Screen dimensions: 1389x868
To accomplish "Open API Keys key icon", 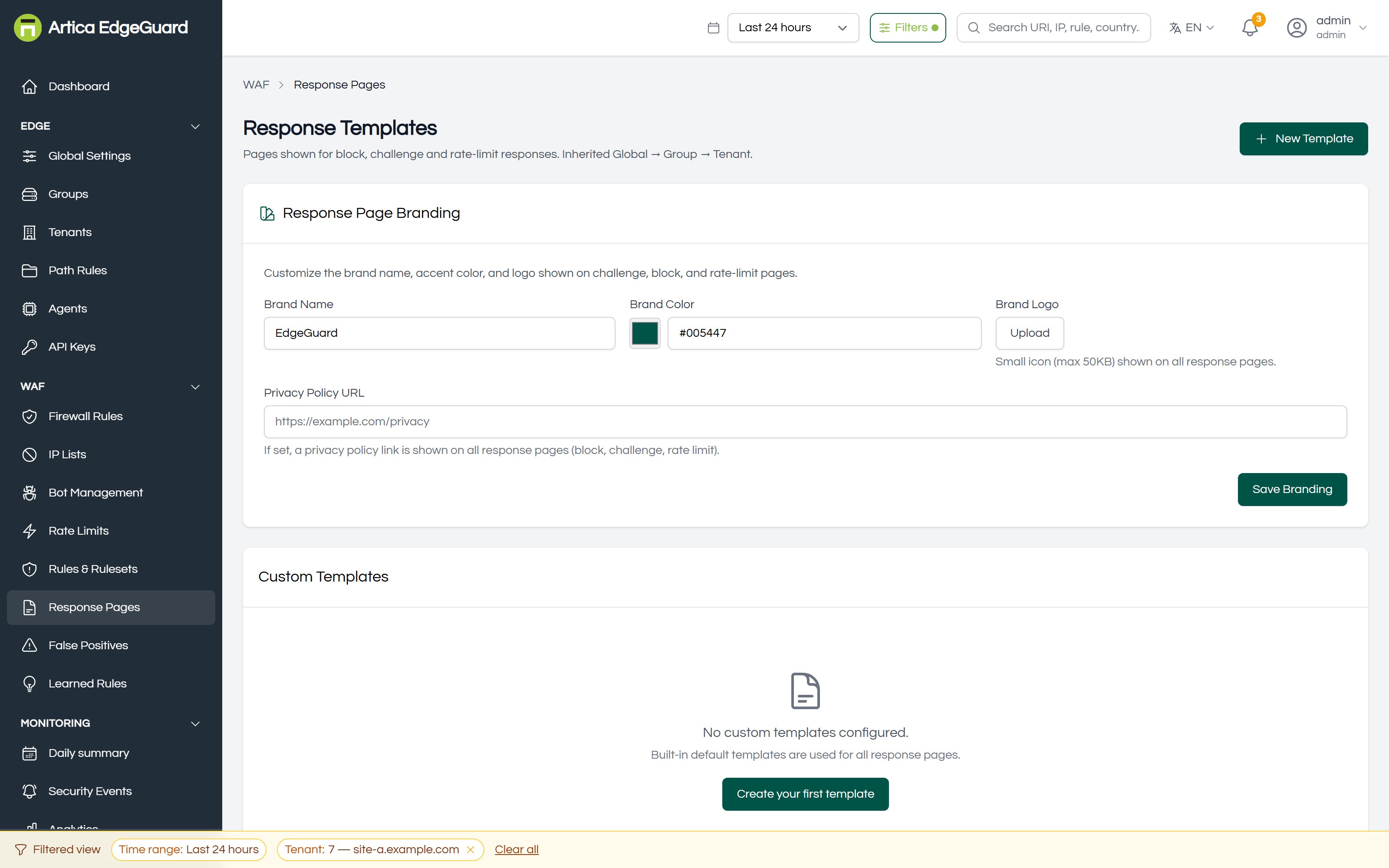I will (29, 347).
